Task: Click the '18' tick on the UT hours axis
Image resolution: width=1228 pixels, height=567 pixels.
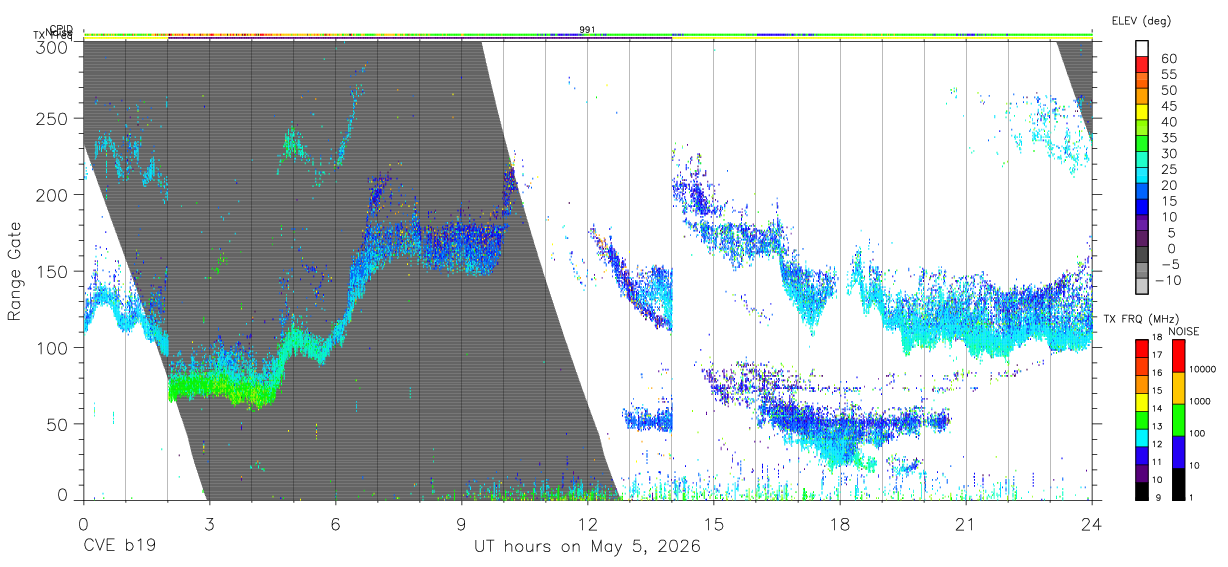Action: point(839,523)
